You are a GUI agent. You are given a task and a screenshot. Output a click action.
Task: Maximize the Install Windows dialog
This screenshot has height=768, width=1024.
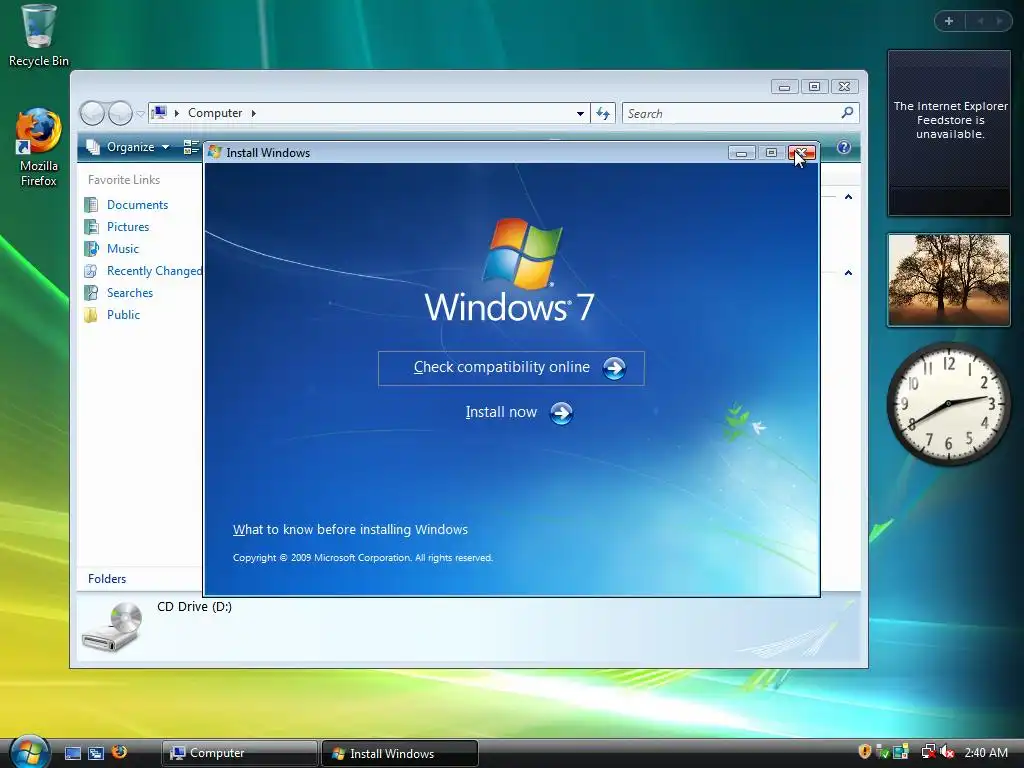(771, 153)
